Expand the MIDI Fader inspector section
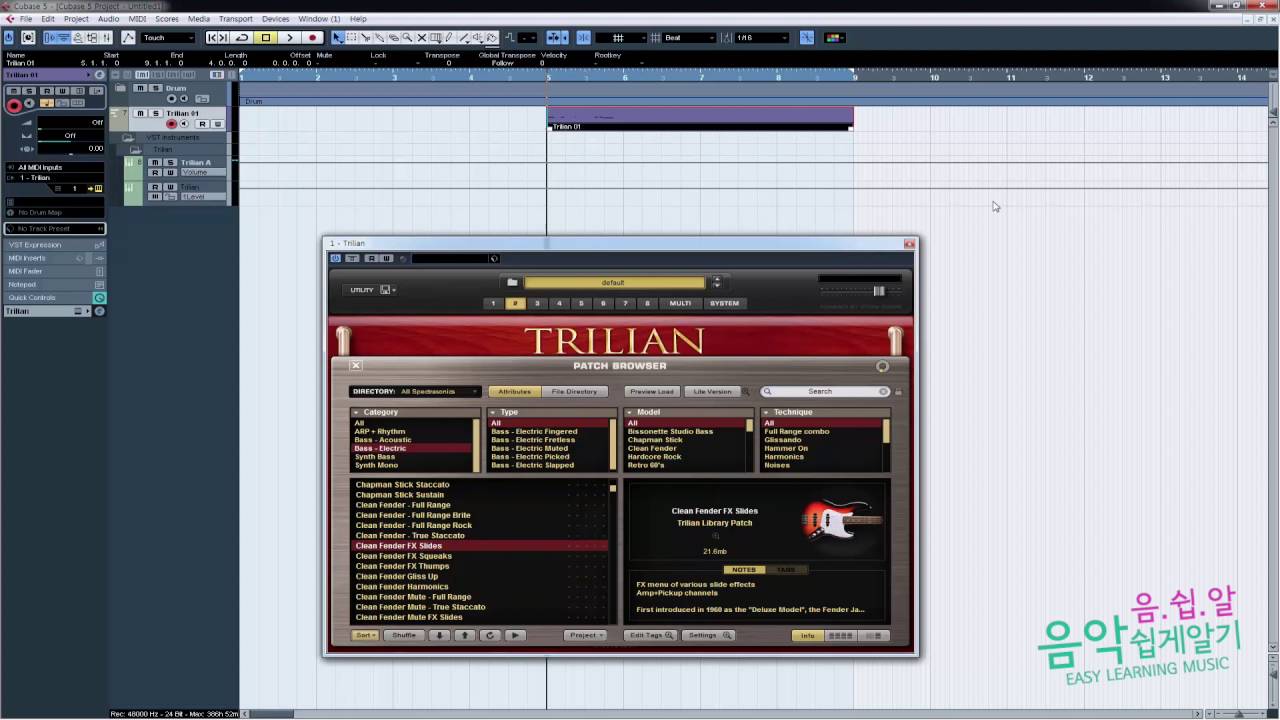Image resolution: width=1280 pixels, height=720 pixels. click(54, 271)
